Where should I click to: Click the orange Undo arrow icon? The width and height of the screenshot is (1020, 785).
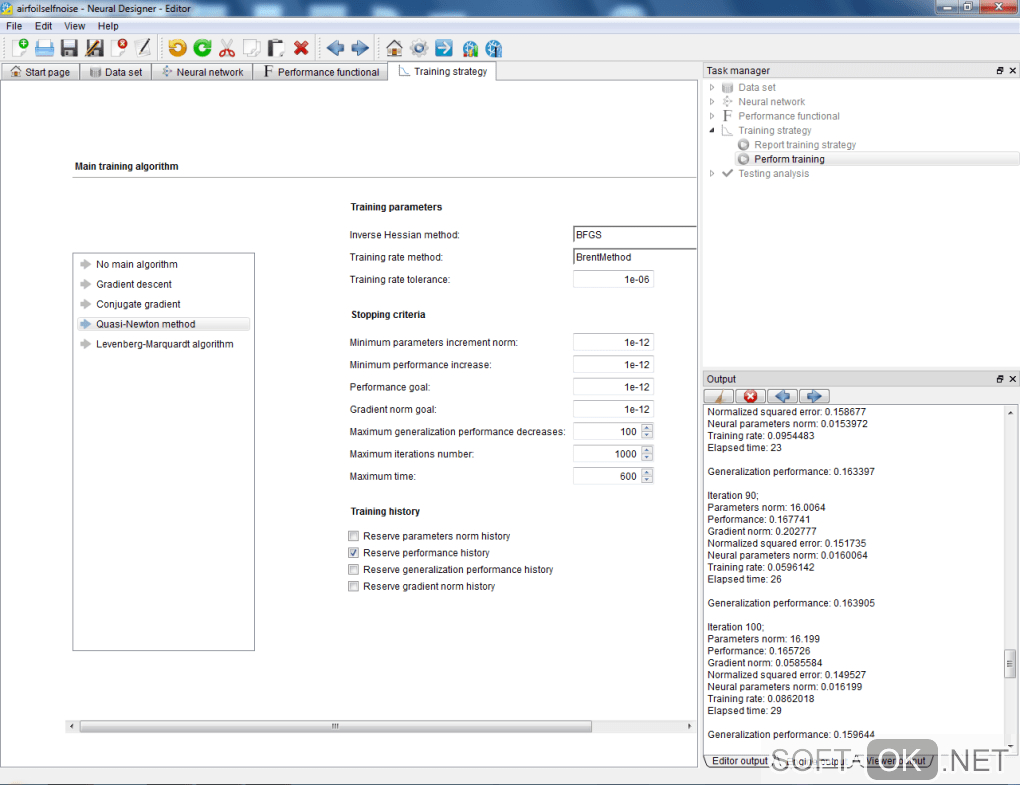[x=177, y=47]
